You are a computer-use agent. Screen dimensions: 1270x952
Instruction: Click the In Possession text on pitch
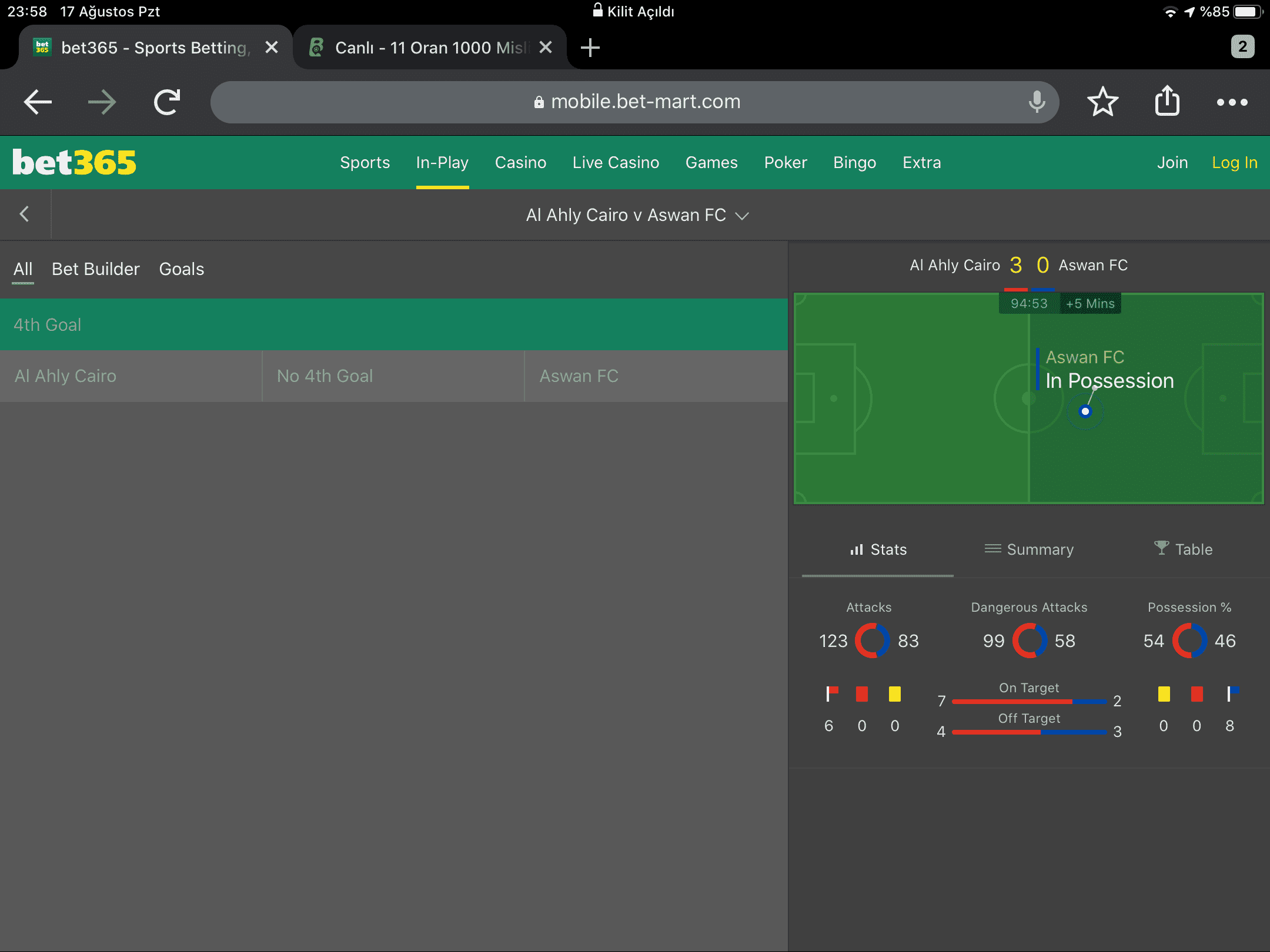tap(1109, 381)
